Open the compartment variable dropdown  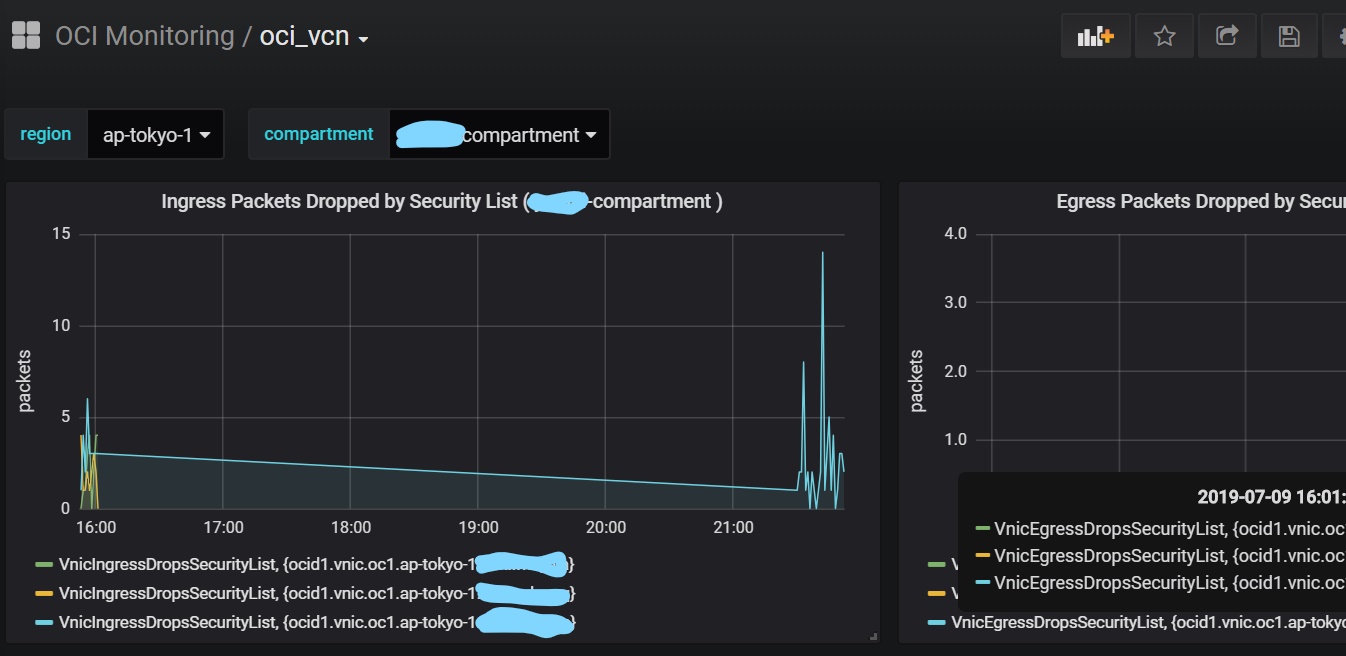click(499, 134)
